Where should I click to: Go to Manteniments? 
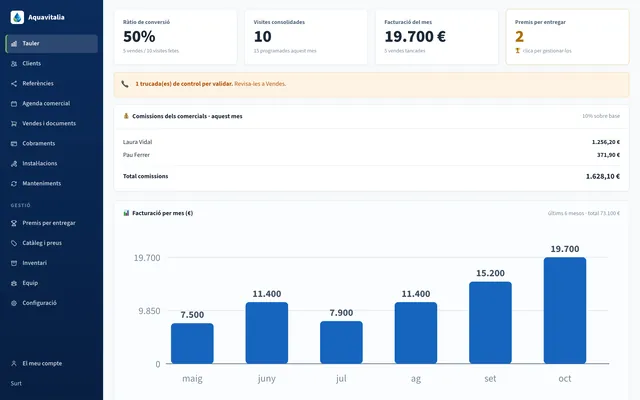point(52,184)
